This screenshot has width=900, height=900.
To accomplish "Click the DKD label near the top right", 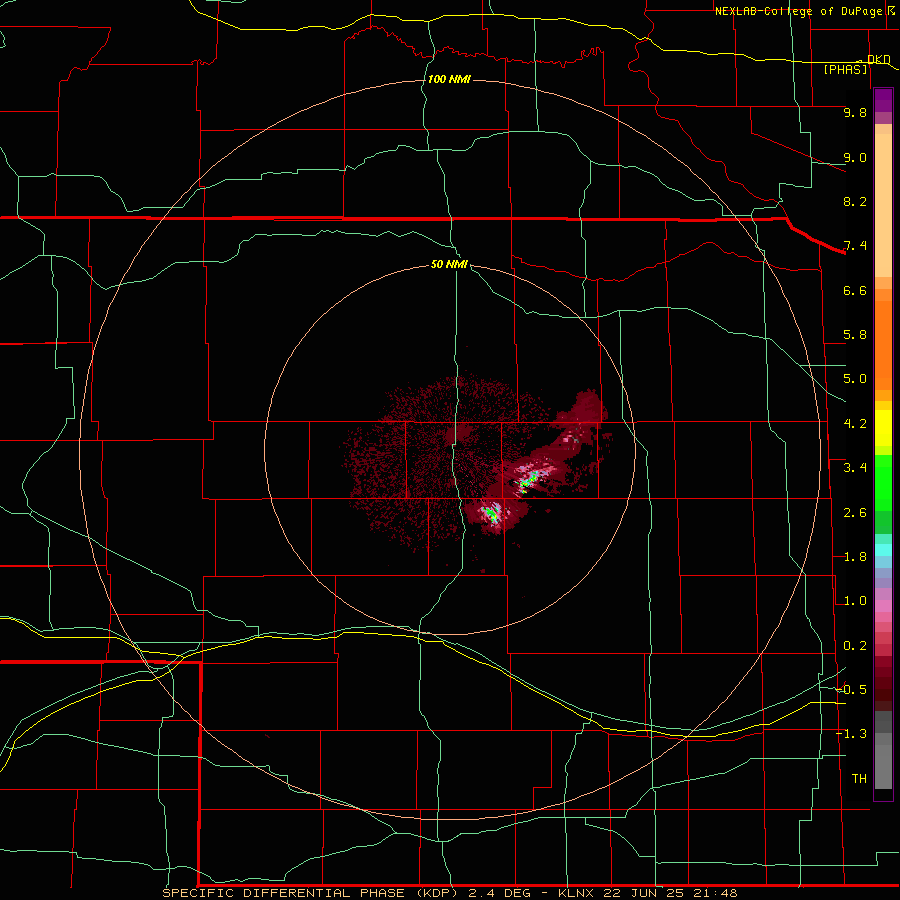I will coord(878,59).
